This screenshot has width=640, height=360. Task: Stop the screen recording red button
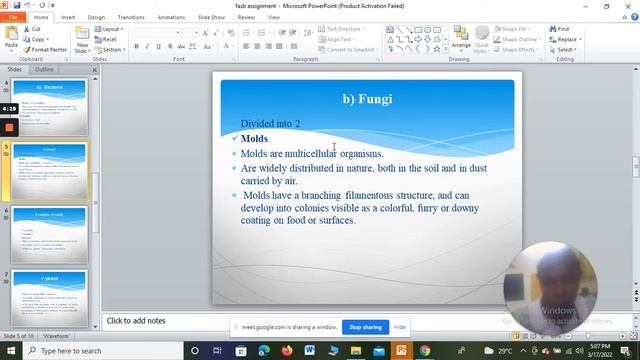9,127
